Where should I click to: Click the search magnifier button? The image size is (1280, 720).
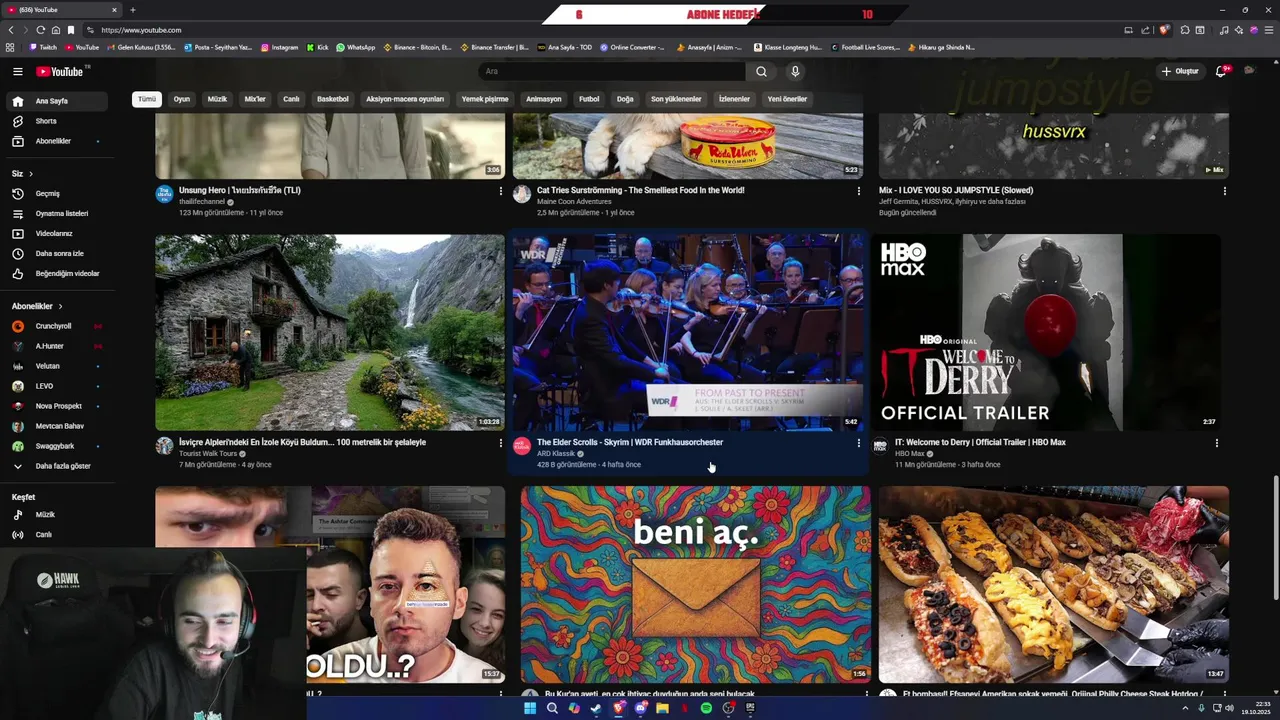tap(761, 71)
